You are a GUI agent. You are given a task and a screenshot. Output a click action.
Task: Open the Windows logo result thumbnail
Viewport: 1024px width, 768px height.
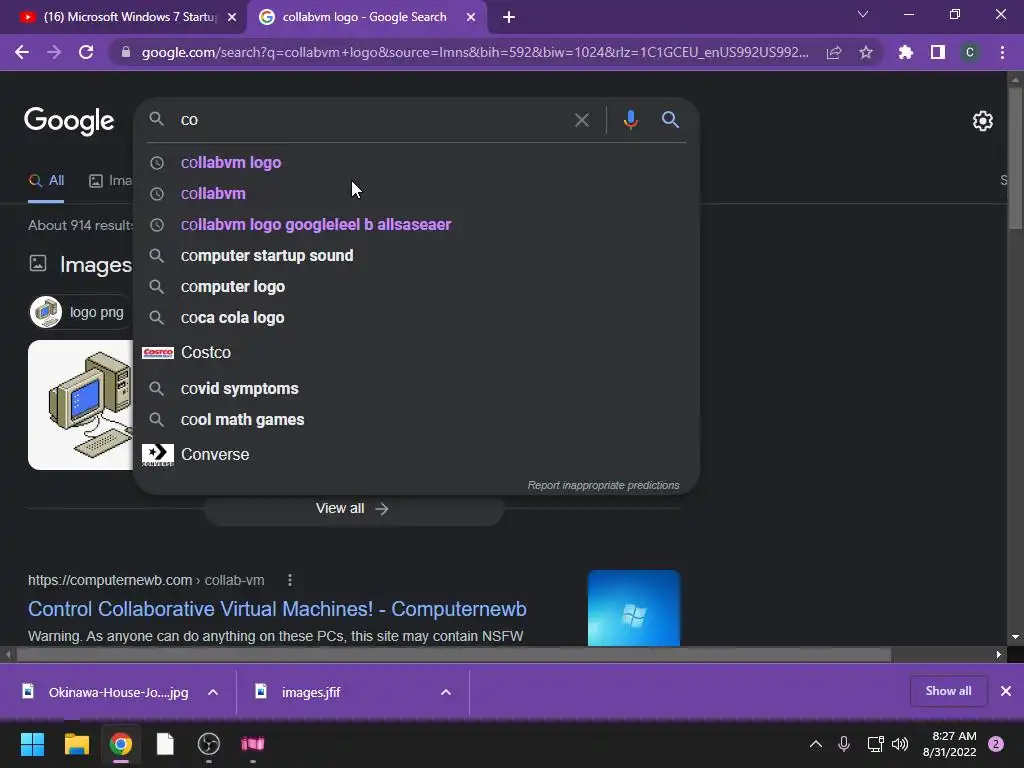[x=633, y=608]
